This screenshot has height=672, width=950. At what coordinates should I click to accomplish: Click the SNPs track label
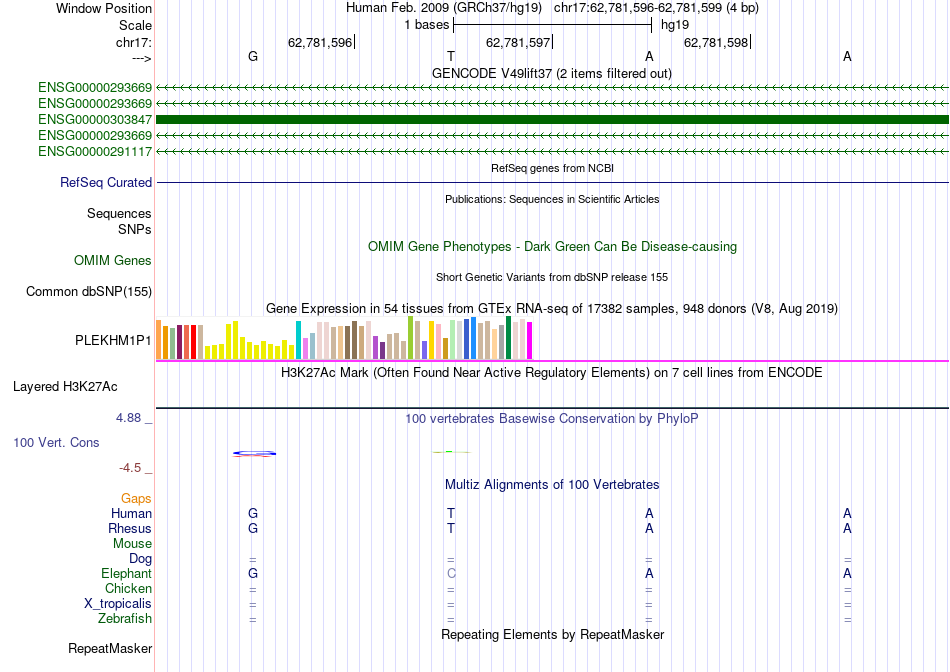135,230
